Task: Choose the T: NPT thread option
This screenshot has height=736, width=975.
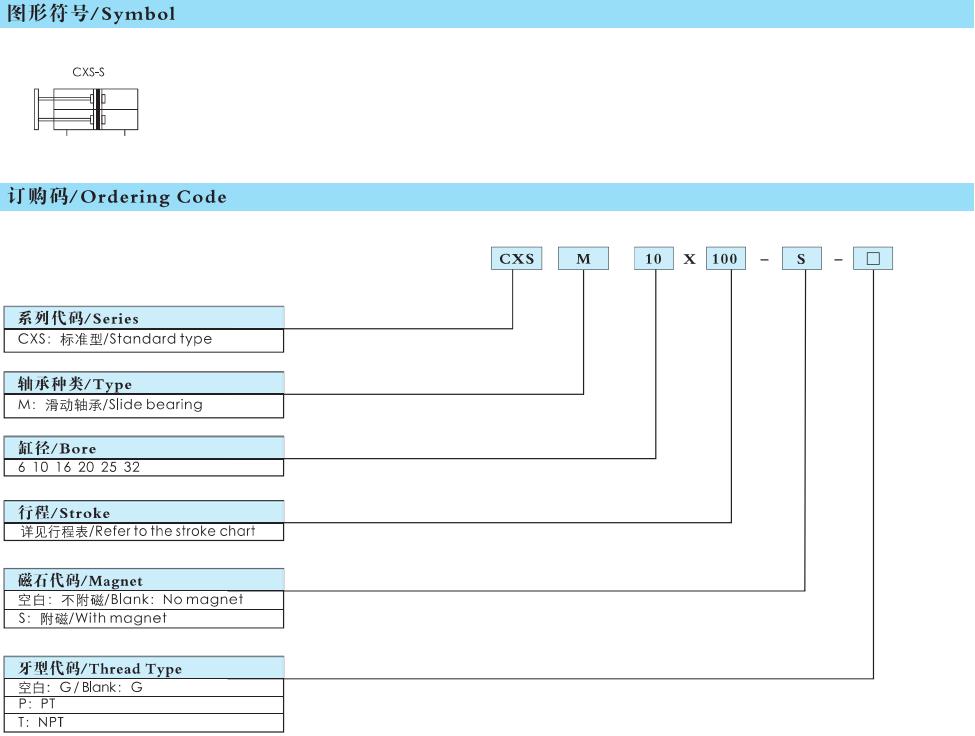Action: (x=144, y=722)
